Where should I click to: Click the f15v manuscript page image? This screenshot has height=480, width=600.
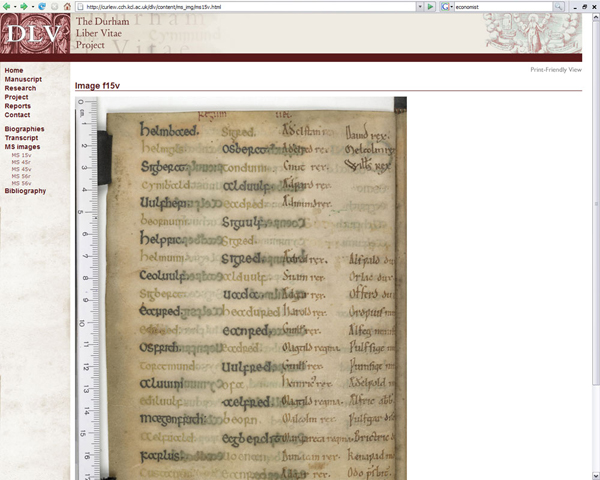pos(255,290)
